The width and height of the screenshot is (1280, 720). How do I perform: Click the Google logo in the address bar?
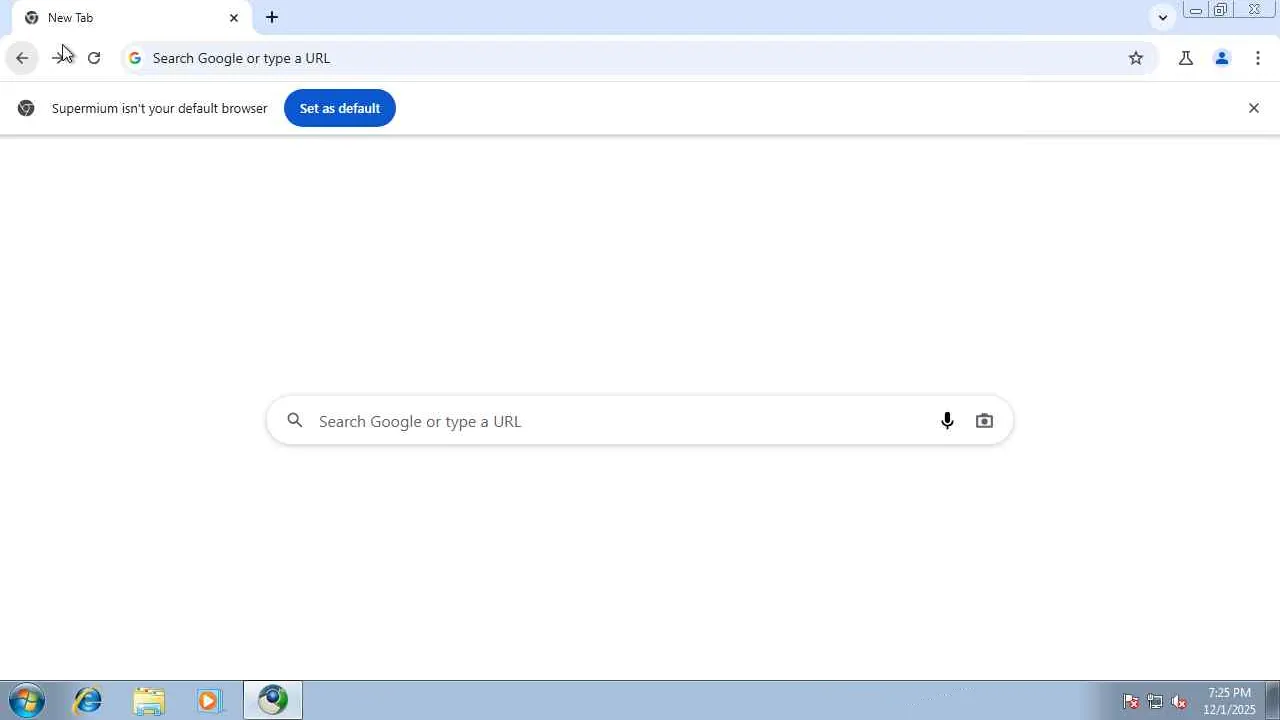pos(135,58)
